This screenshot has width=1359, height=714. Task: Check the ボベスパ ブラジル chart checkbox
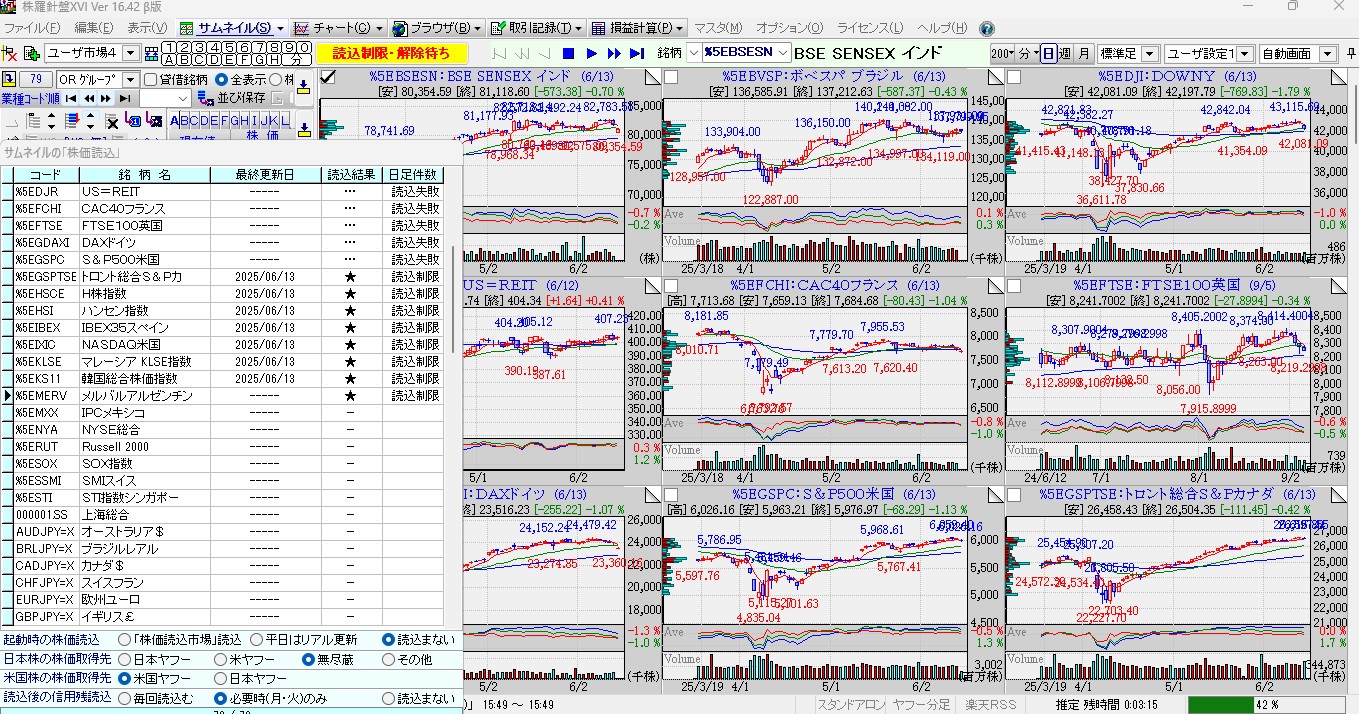671,77
